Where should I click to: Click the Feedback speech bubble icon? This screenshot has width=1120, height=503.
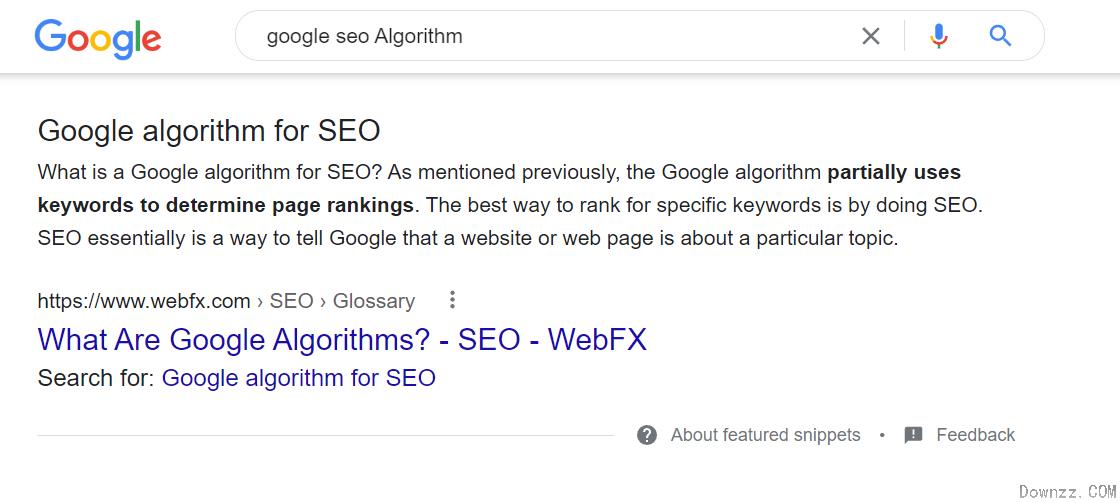(914, 434)
